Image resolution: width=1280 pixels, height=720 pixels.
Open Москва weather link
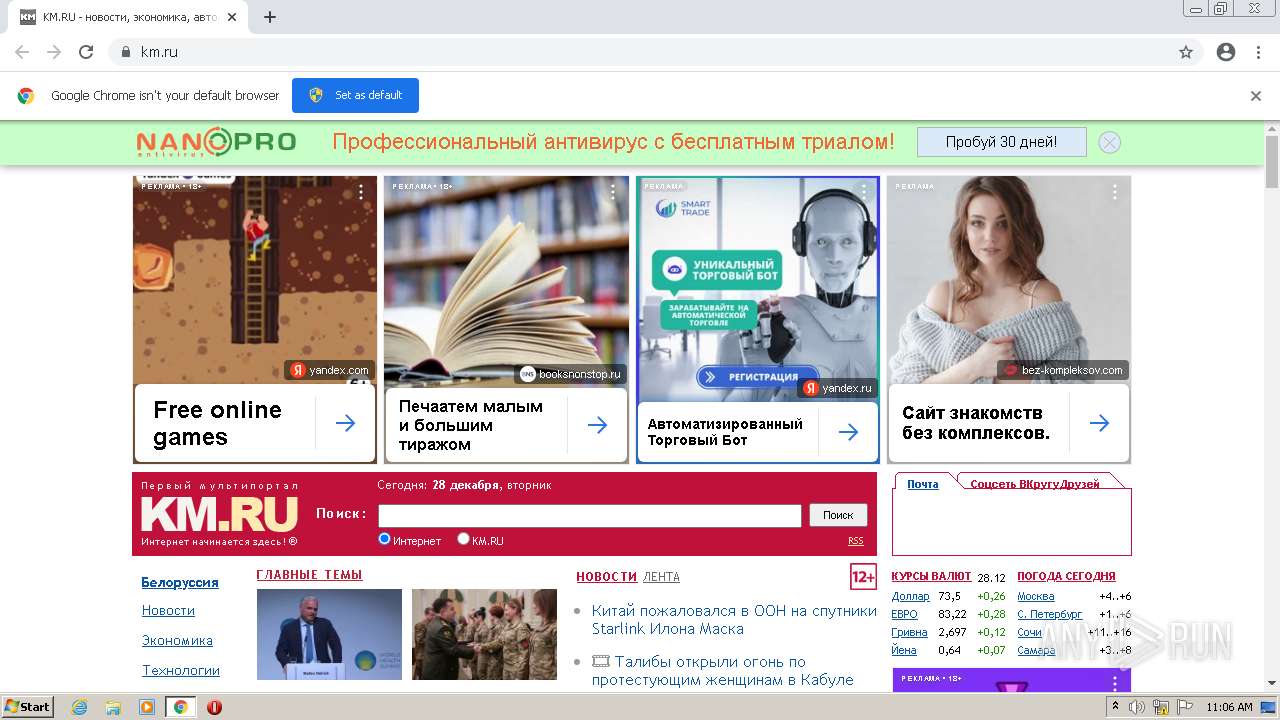coord(1035,596)
